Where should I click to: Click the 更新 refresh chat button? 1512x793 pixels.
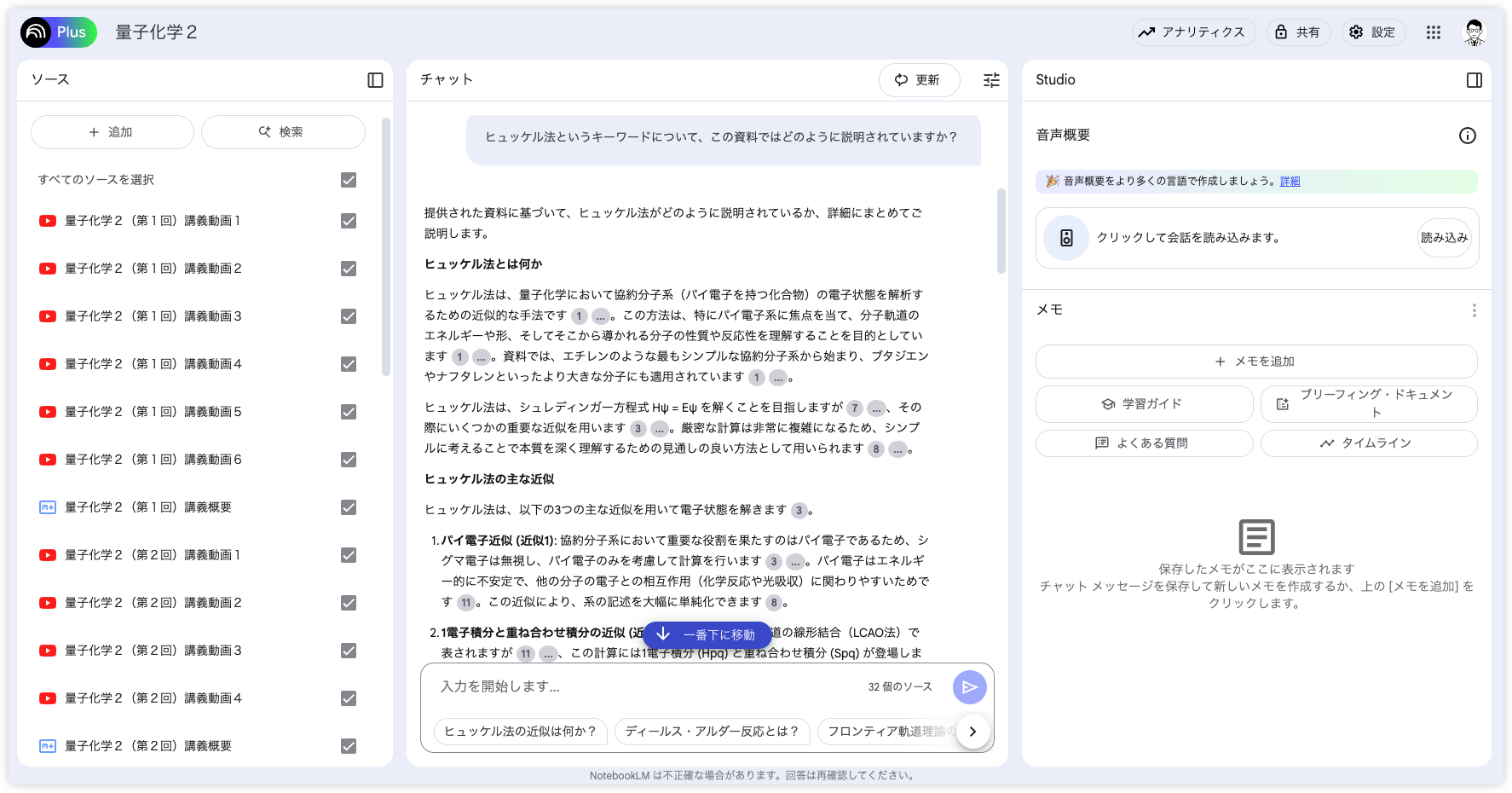(x=919, y=80)
